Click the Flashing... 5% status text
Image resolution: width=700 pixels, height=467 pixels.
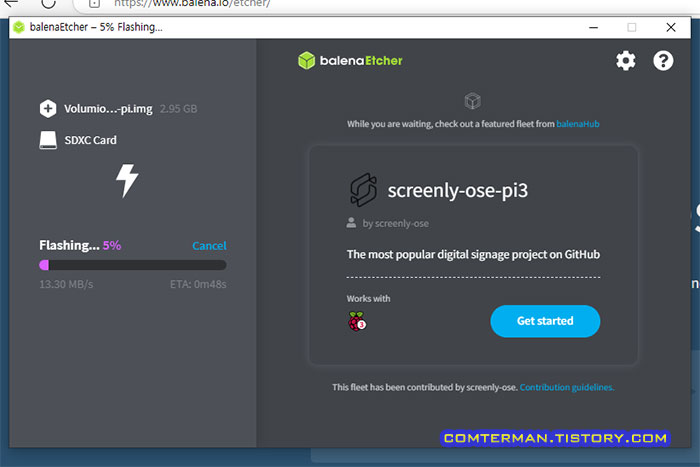[80, 246]
